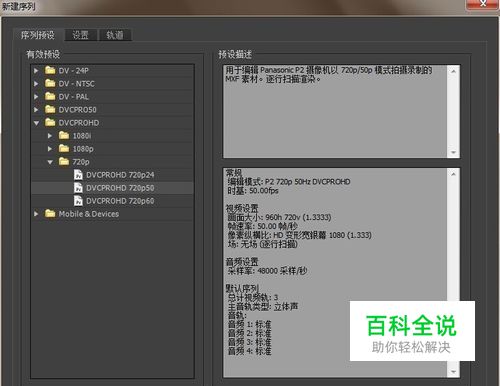Image resolution: width=500 pixels, height=386 pixels.
Task: Click the DVCPROHD 720p60 preset file icon
Action: pyautogui.click(x=78, y=201)
